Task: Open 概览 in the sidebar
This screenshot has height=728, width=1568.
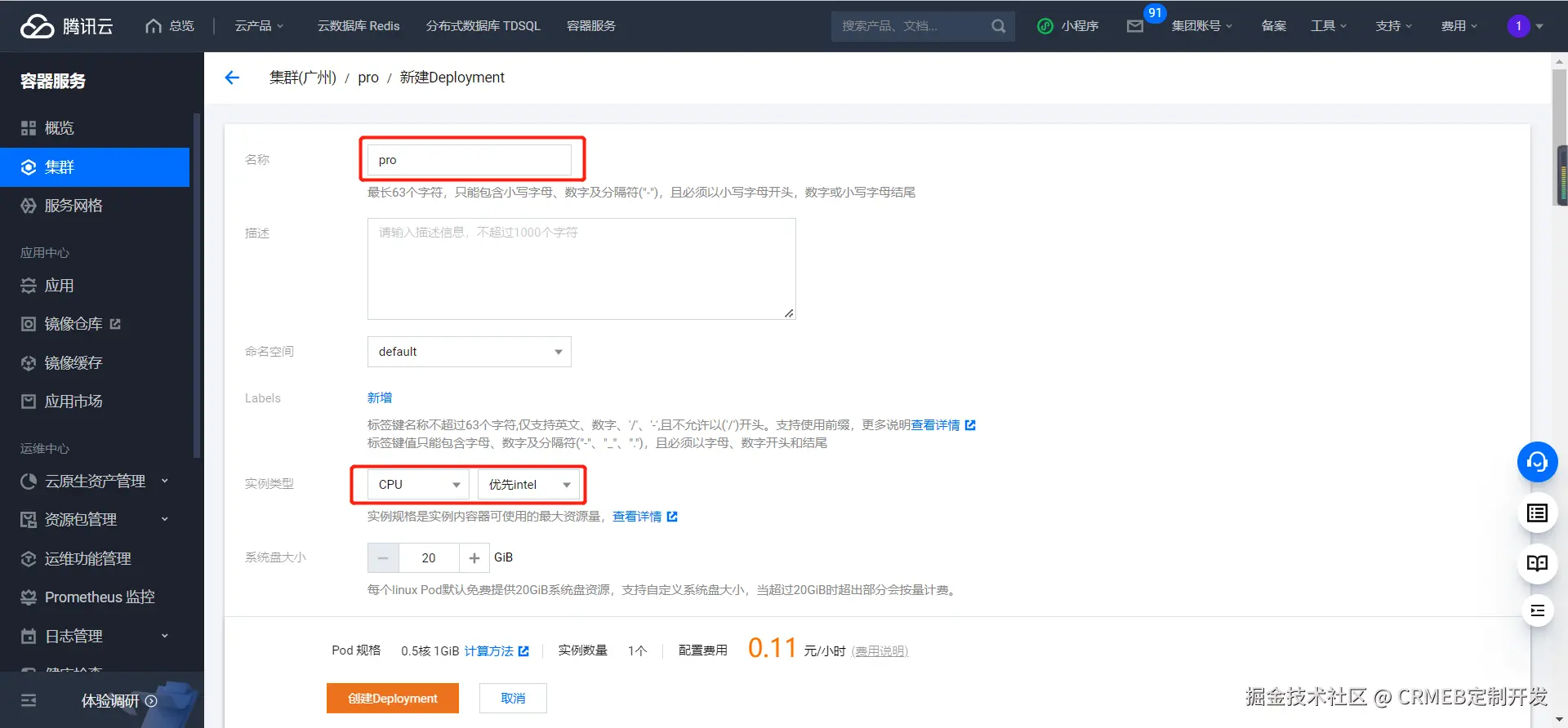Action: coord(95,128)
